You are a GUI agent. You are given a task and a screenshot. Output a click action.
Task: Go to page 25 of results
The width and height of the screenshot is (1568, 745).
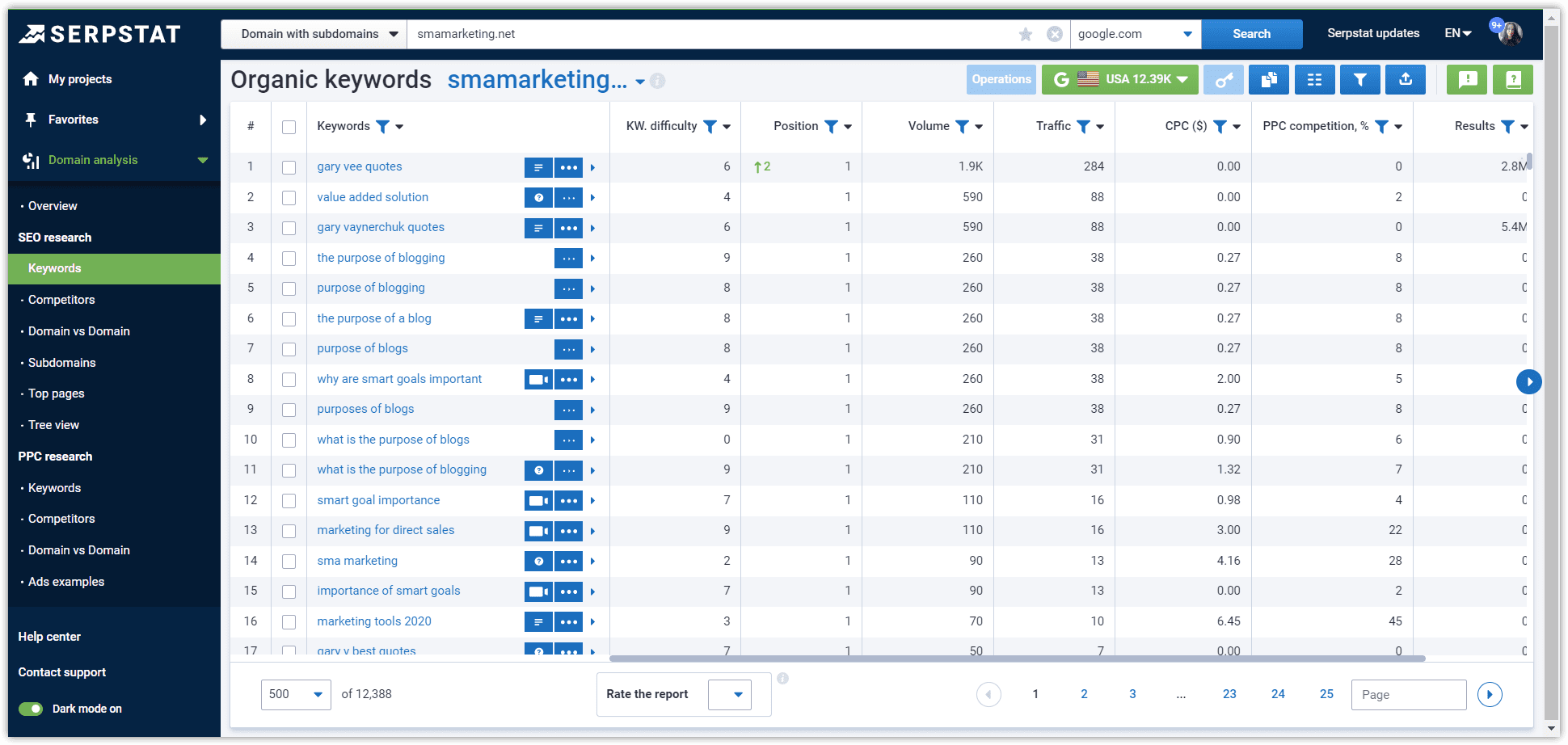[x=1326, y=693]
